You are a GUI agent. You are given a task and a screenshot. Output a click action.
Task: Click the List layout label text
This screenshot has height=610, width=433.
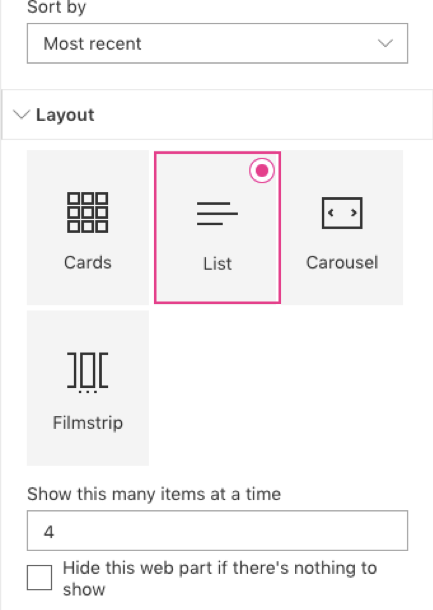(217, 264)
